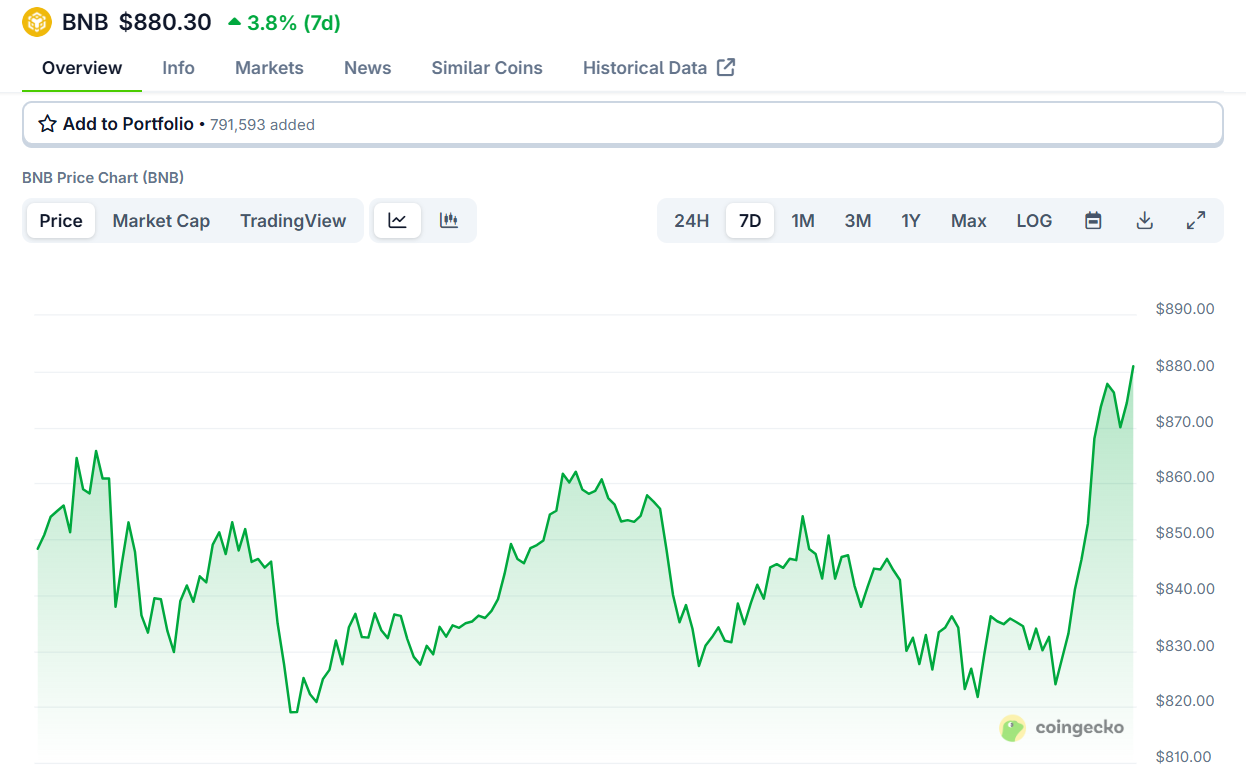Select the 1M time range
Screen dimensions: 1246x769
pos(803,221)
